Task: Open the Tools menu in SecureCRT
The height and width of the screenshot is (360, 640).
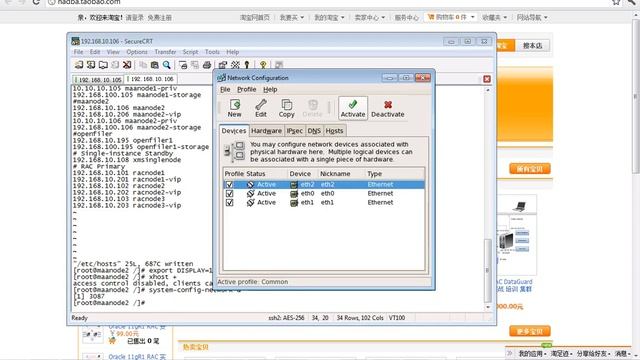Action: tap(212, 52)
